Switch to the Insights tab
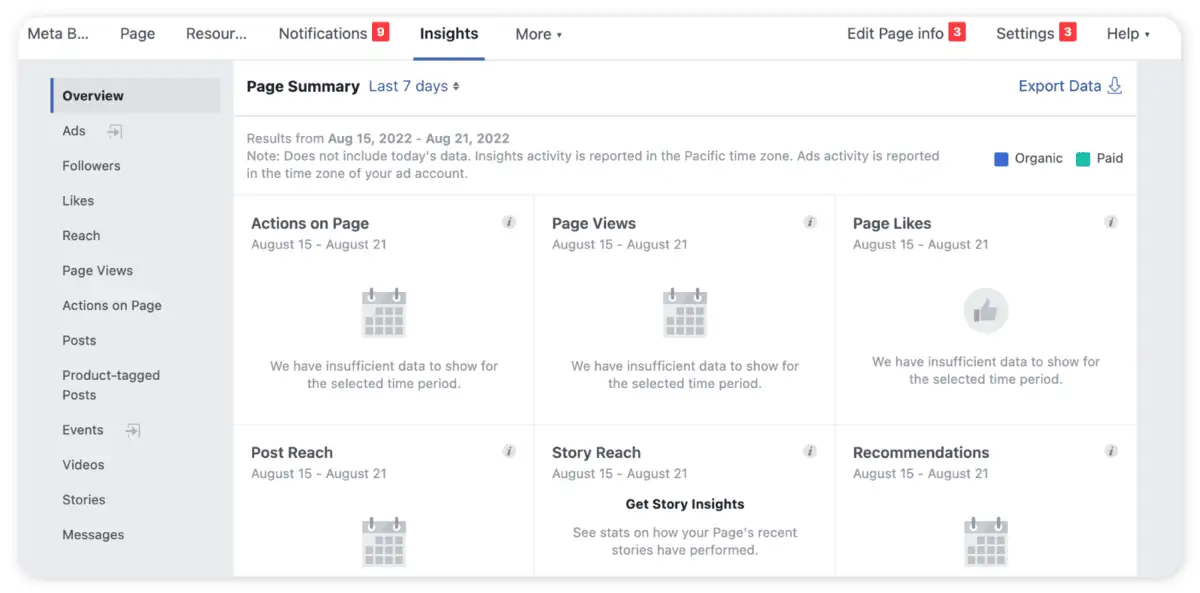The width and height of the screenshot is (1200, 593). tap(448, 33)
